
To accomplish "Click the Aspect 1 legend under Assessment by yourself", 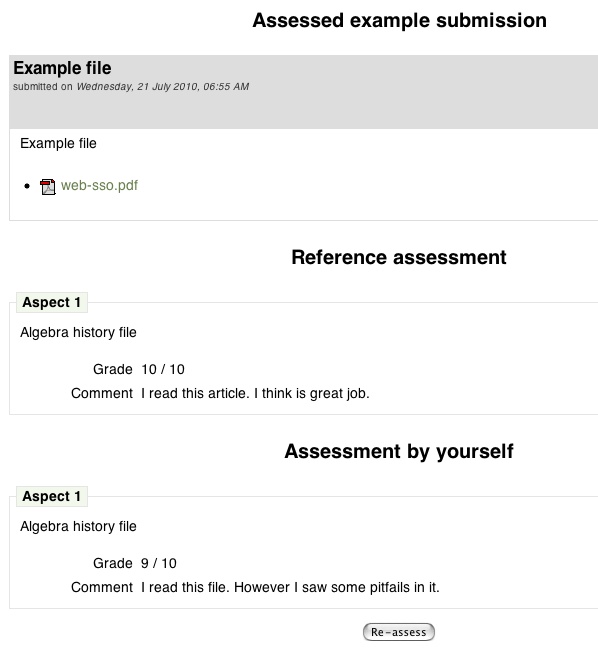I will click(52, 496).
